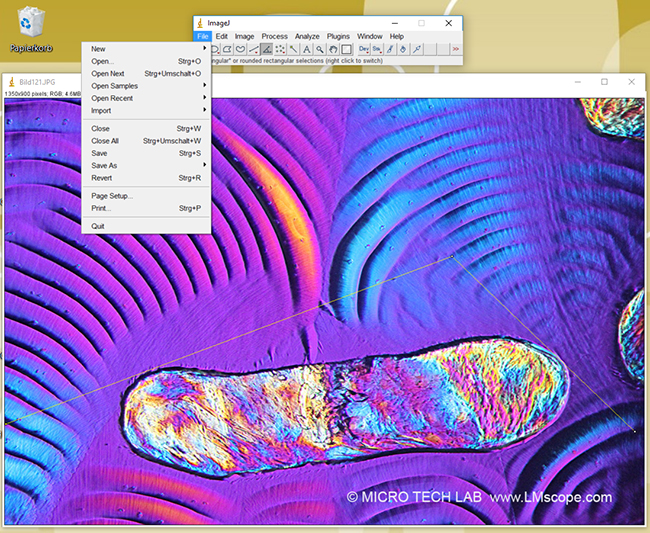Viewport: 650px width, 533px height.
Task: Select the Magnifying glass tool
Action: pos(320,49)
